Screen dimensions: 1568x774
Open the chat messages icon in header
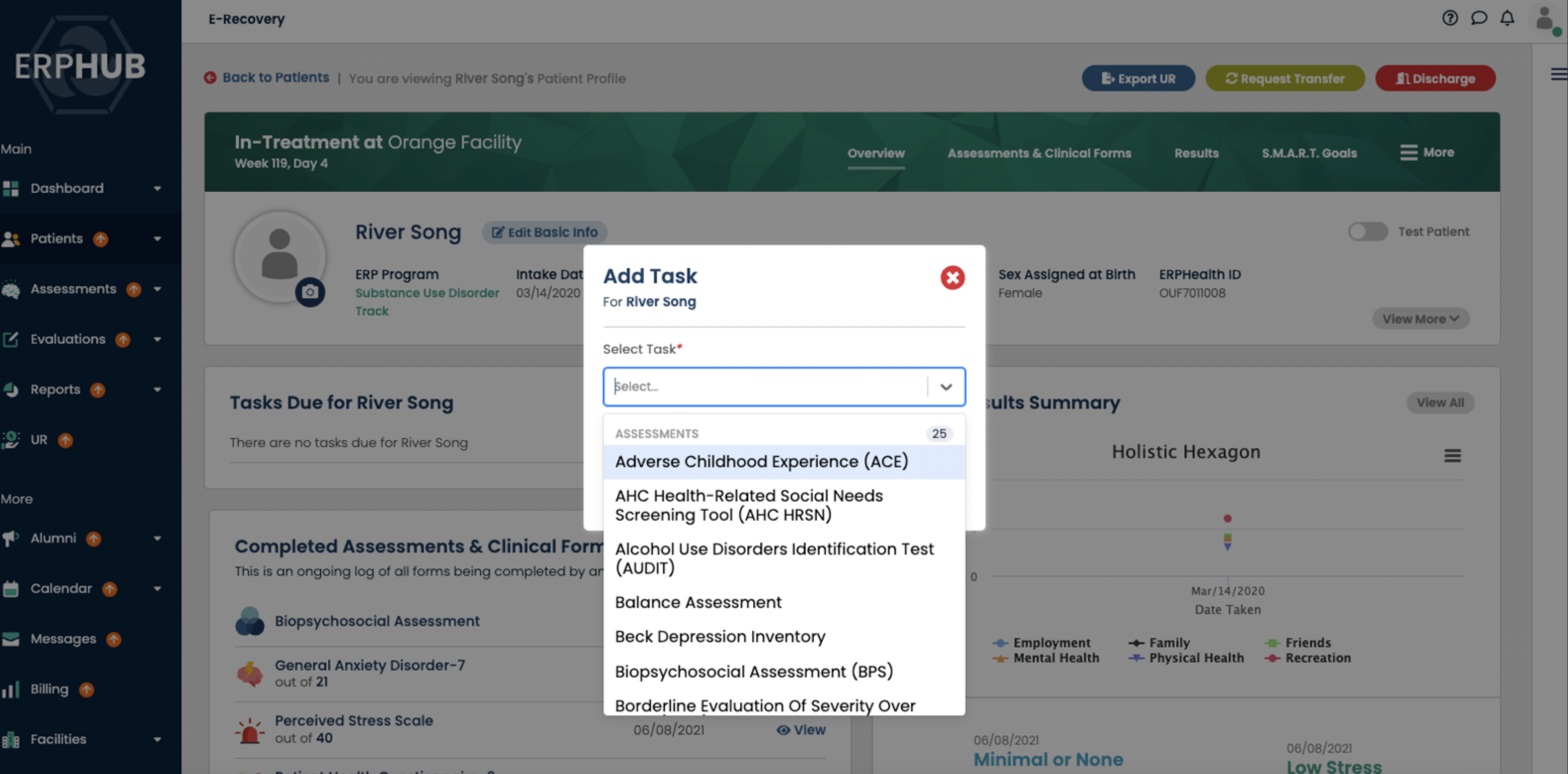[x=1479, y=18]
